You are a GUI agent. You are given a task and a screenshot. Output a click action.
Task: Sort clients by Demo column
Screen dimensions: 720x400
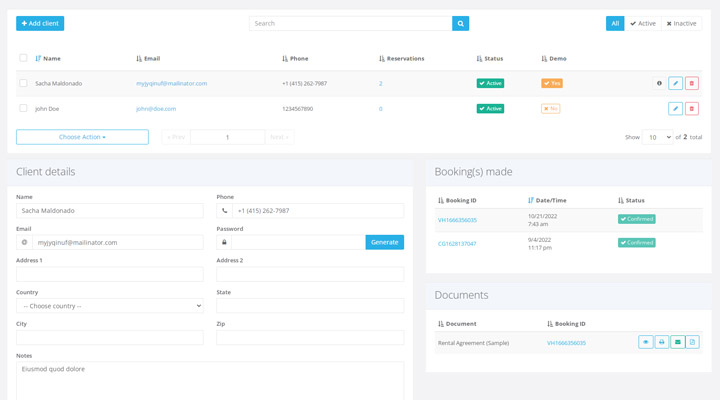[x=554, y=58]
